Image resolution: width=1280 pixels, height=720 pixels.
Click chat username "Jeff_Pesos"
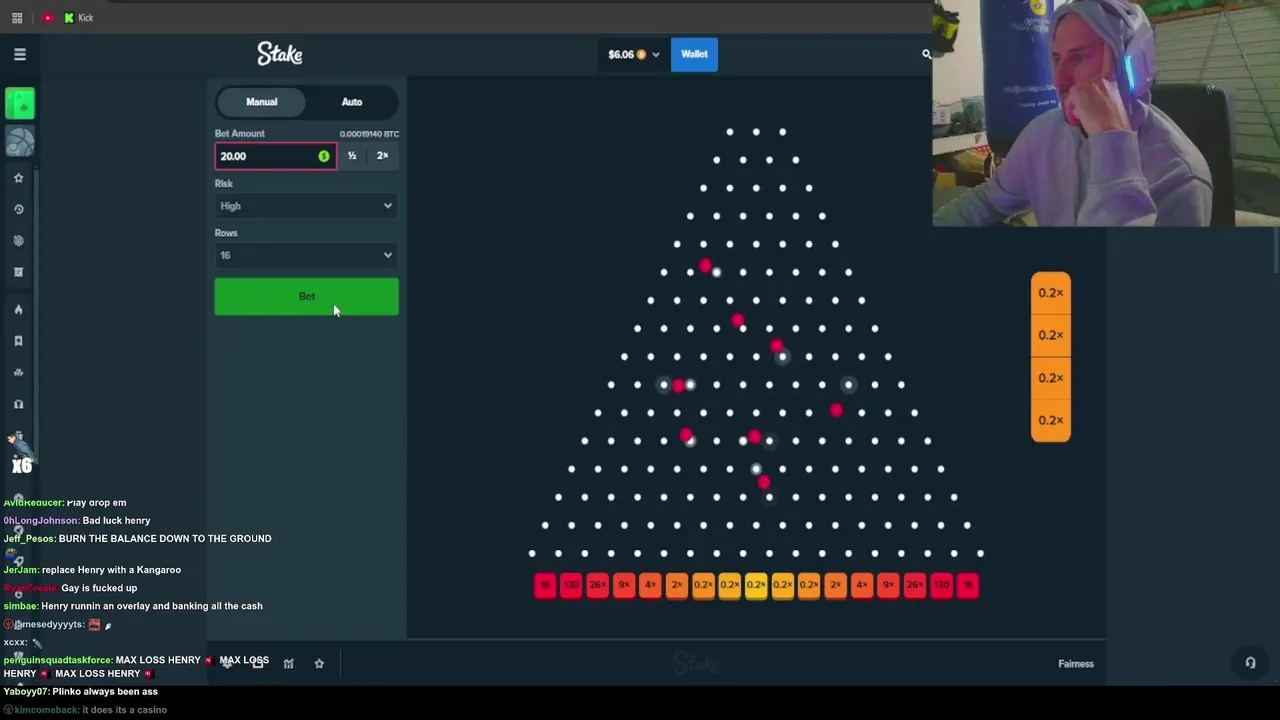[x=29, y=538]
